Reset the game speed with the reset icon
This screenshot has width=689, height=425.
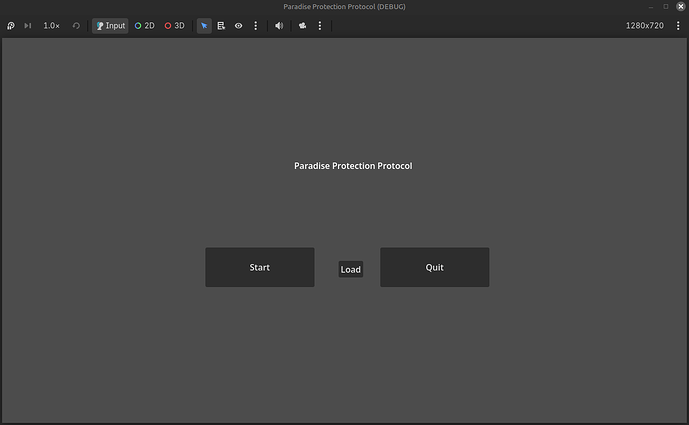(x=76, y=26)
